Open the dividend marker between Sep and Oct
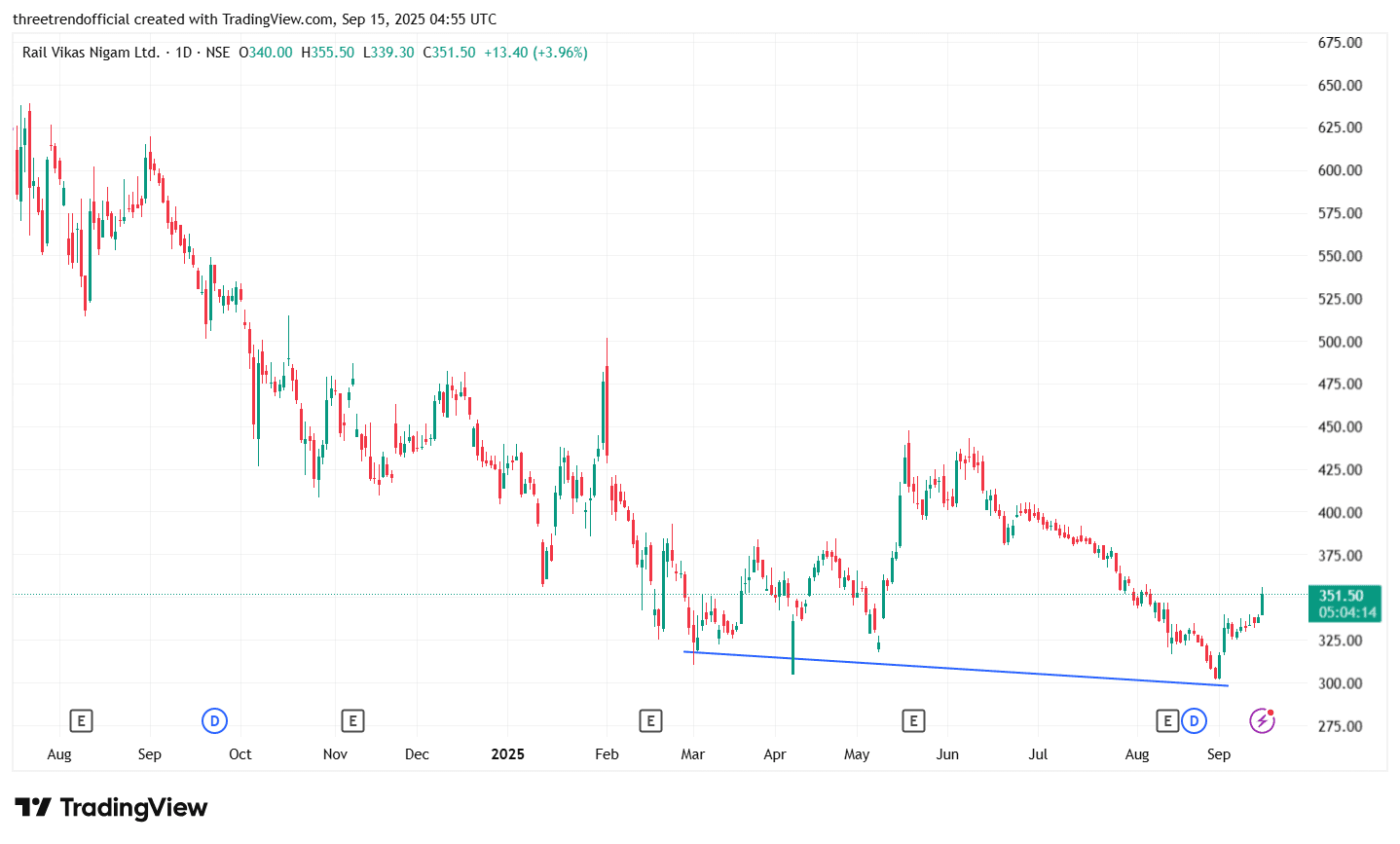The height and width of the screenshot is (844, 1400). (214, 721)
